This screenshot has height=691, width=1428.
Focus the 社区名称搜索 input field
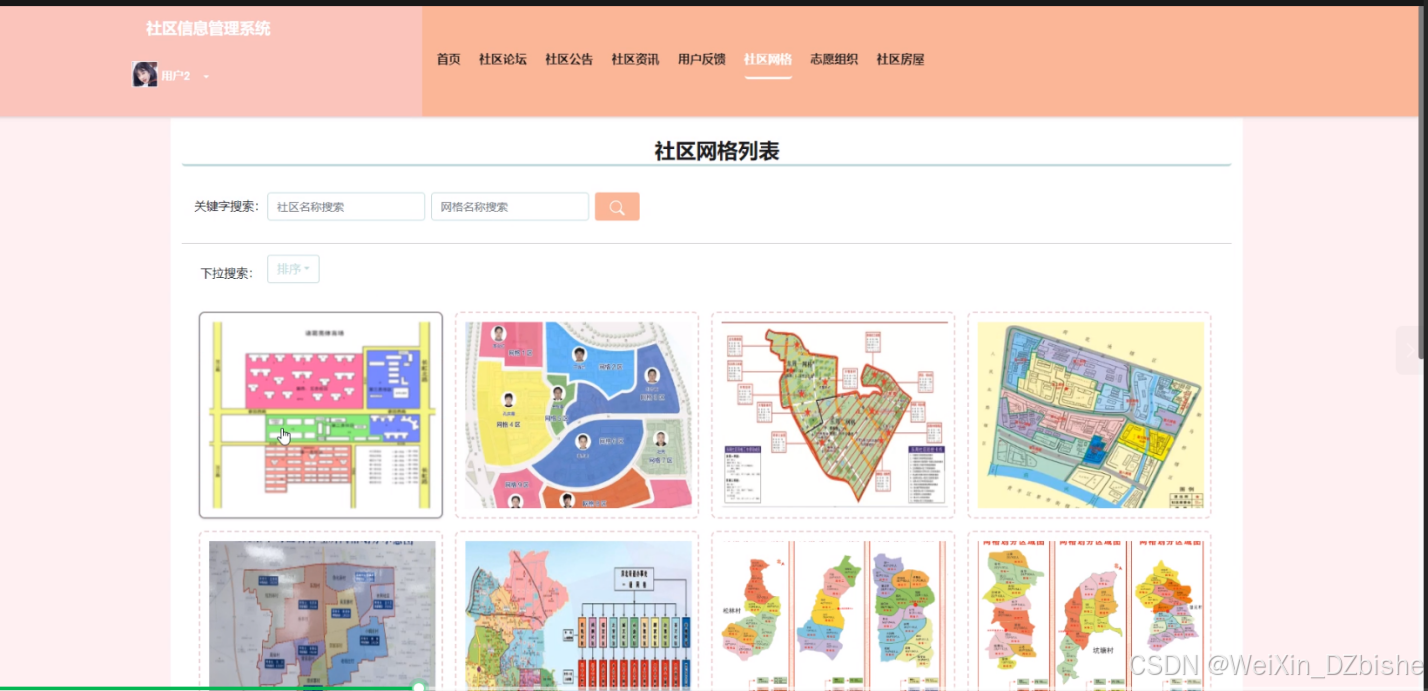pos(346,207)
